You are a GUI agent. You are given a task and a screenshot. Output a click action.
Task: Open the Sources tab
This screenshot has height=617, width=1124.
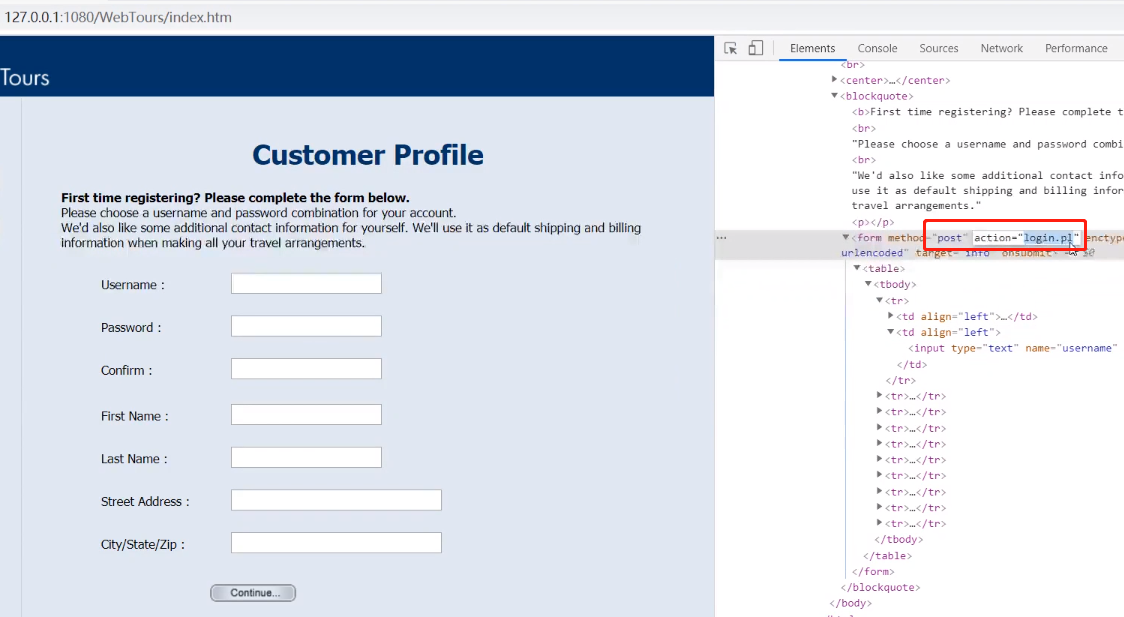pos(938,48)
